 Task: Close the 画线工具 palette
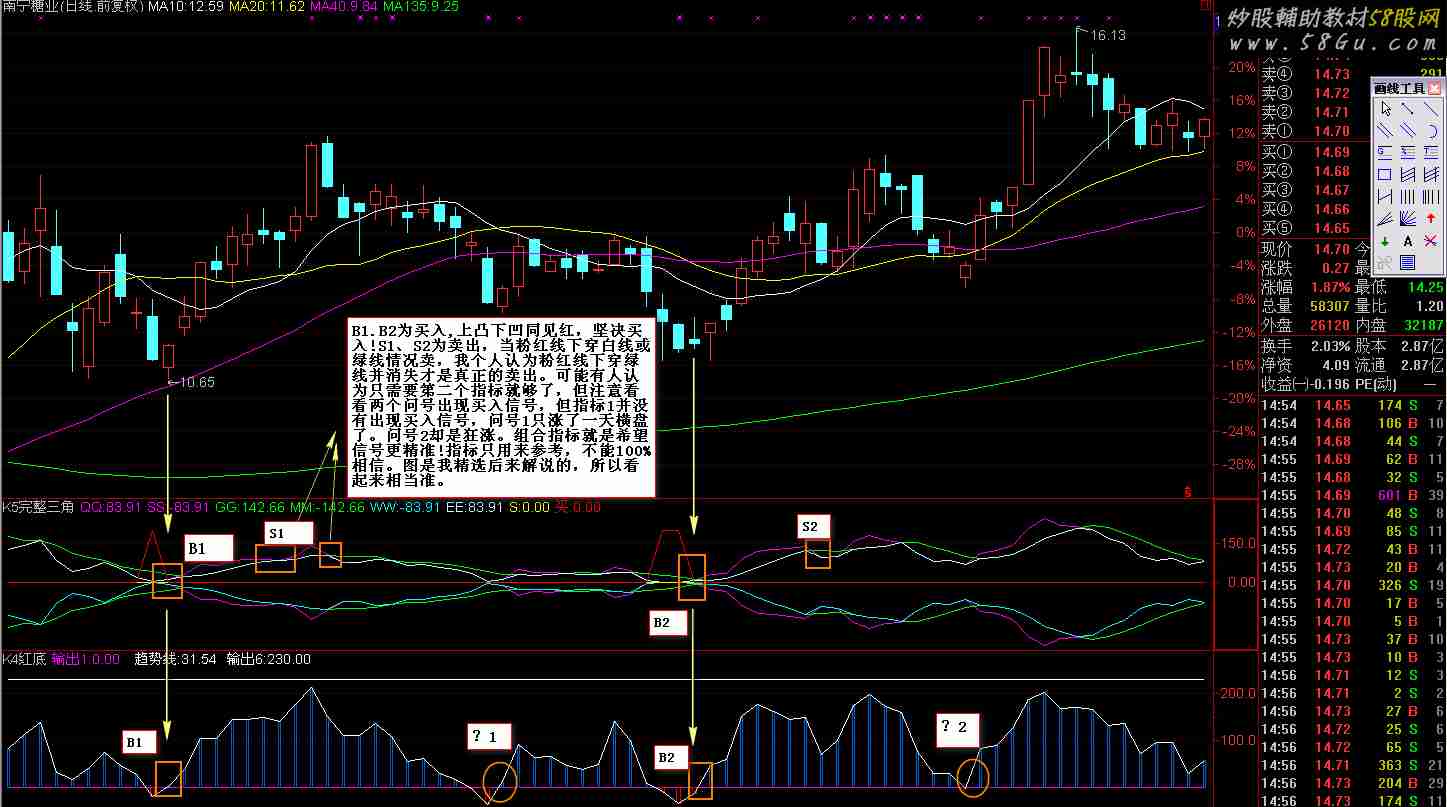click(1434, 88)
